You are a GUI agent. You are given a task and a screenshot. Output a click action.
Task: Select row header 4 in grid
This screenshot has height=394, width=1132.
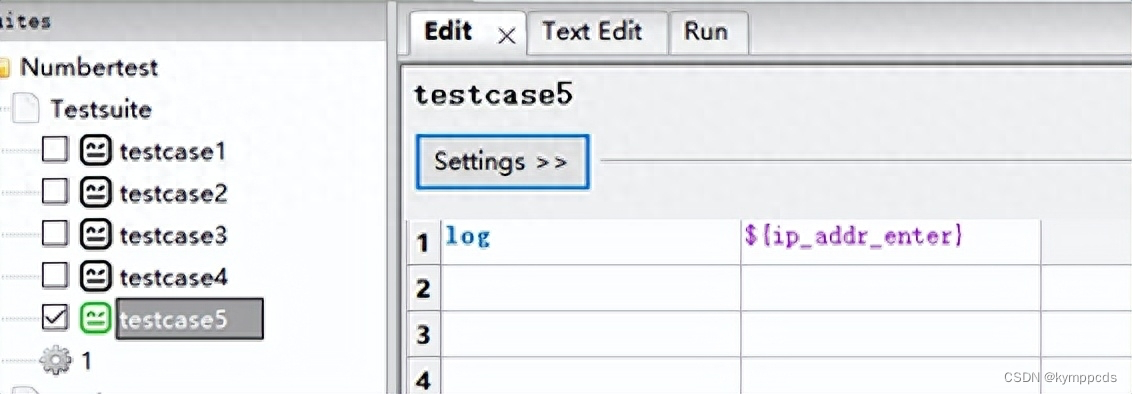coord(424,376)
